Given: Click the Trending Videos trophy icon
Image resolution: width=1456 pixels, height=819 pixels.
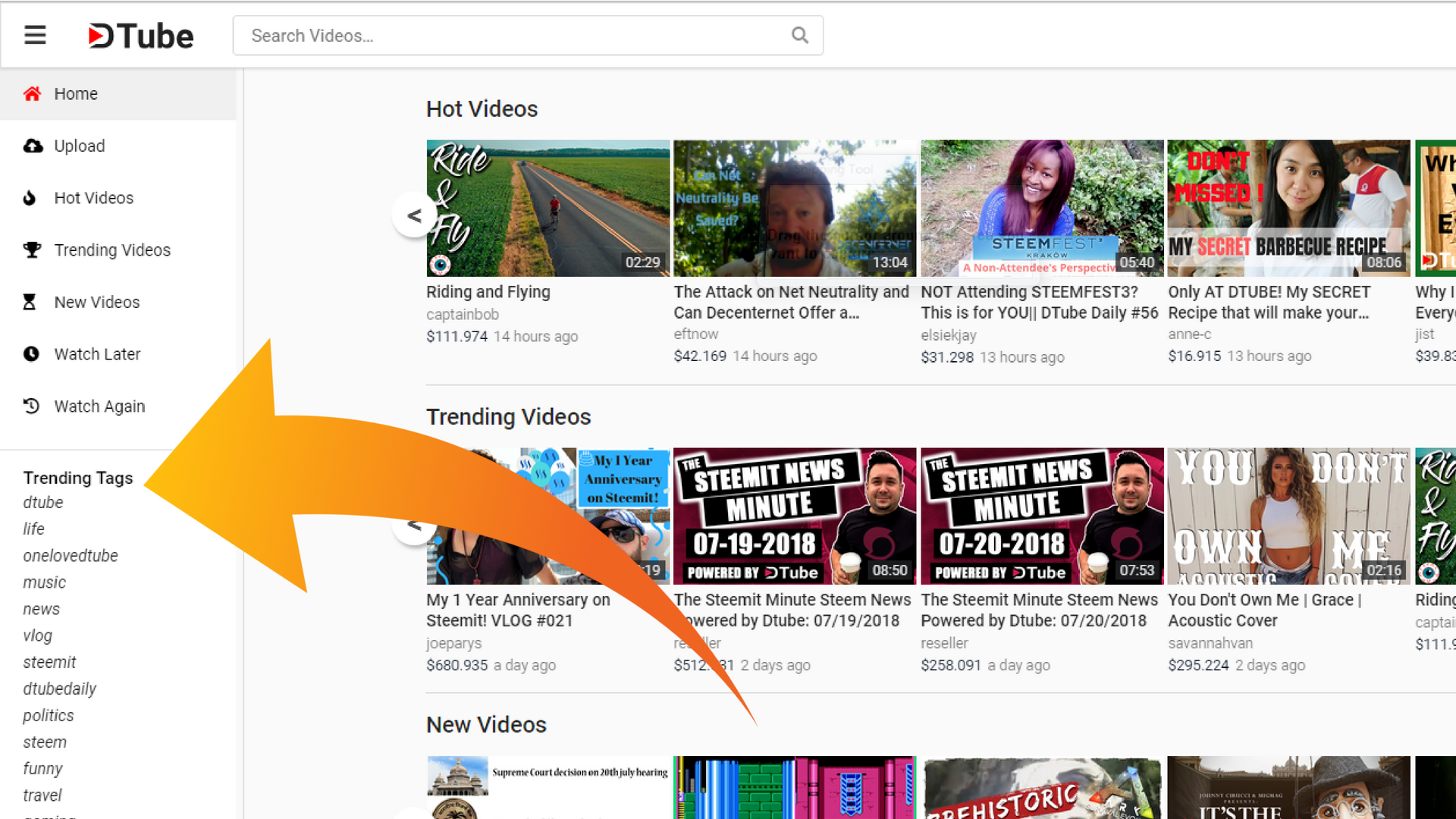Looking at the screenshot, I should point(32,249).
